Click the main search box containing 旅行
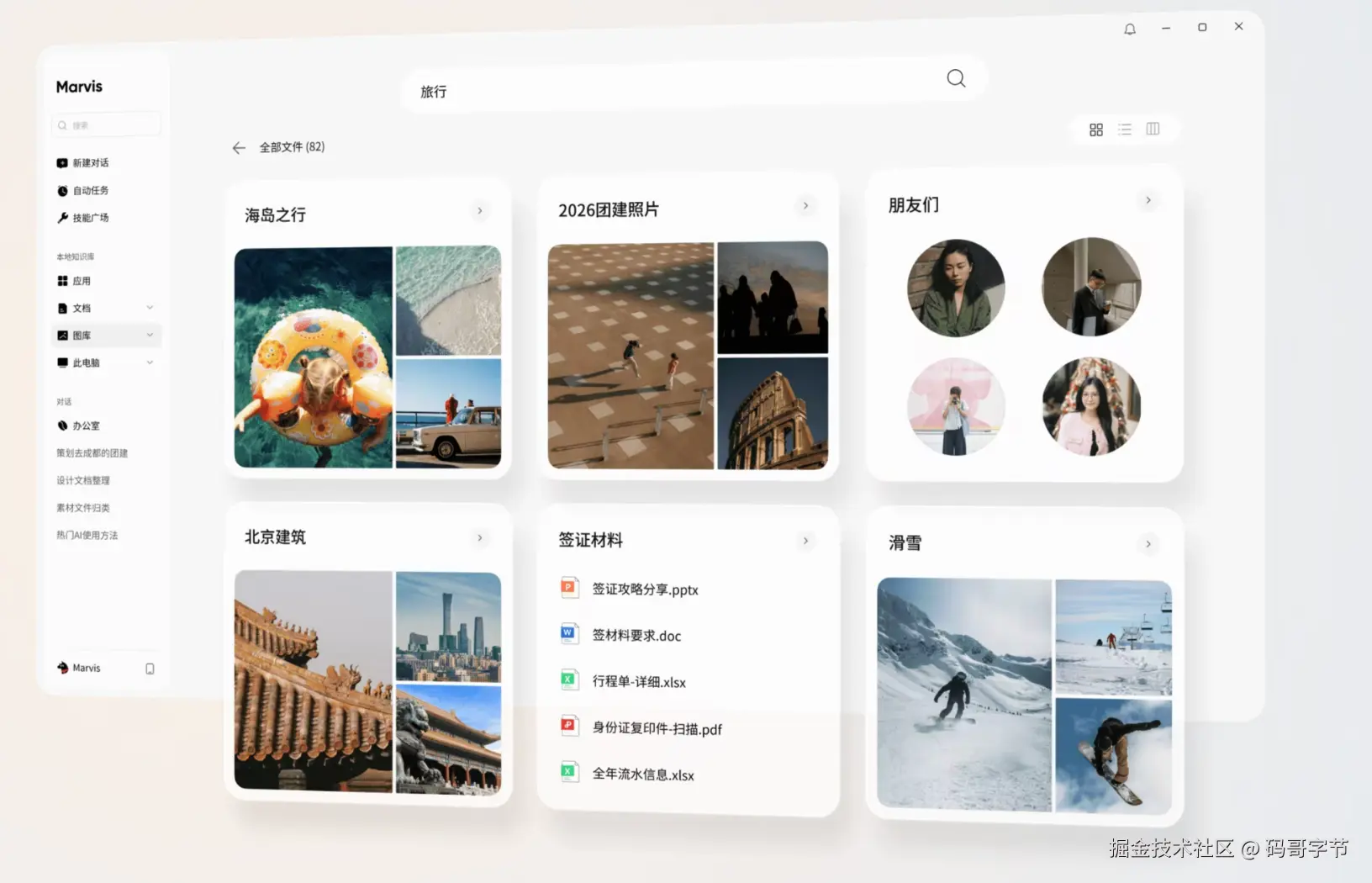This screenshot has height=883, width=1372. coord(694,84)
